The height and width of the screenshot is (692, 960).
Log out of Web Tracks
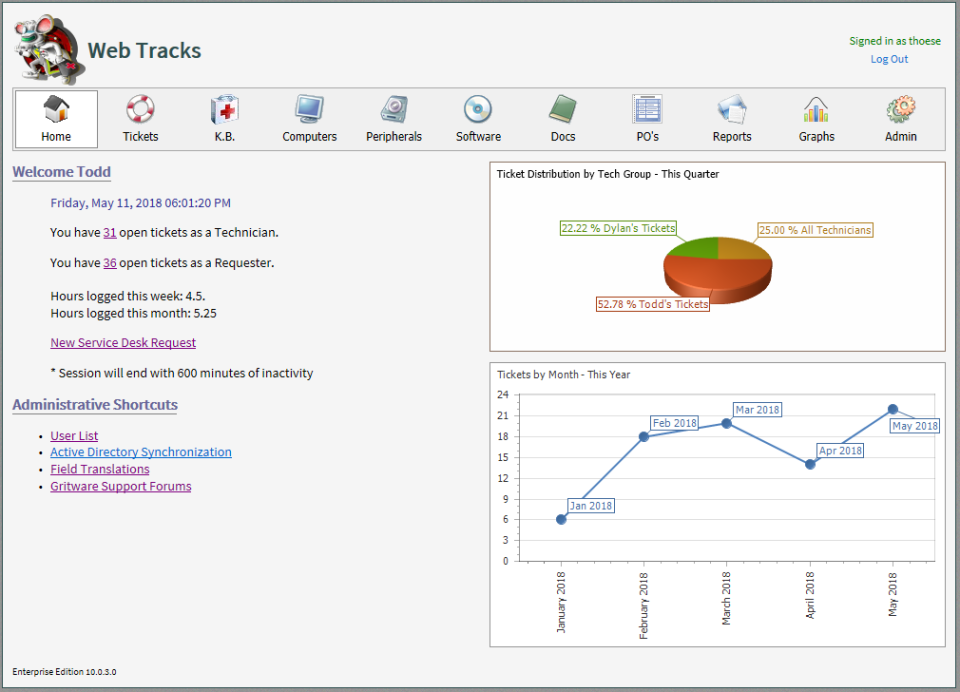pos(888,59)
